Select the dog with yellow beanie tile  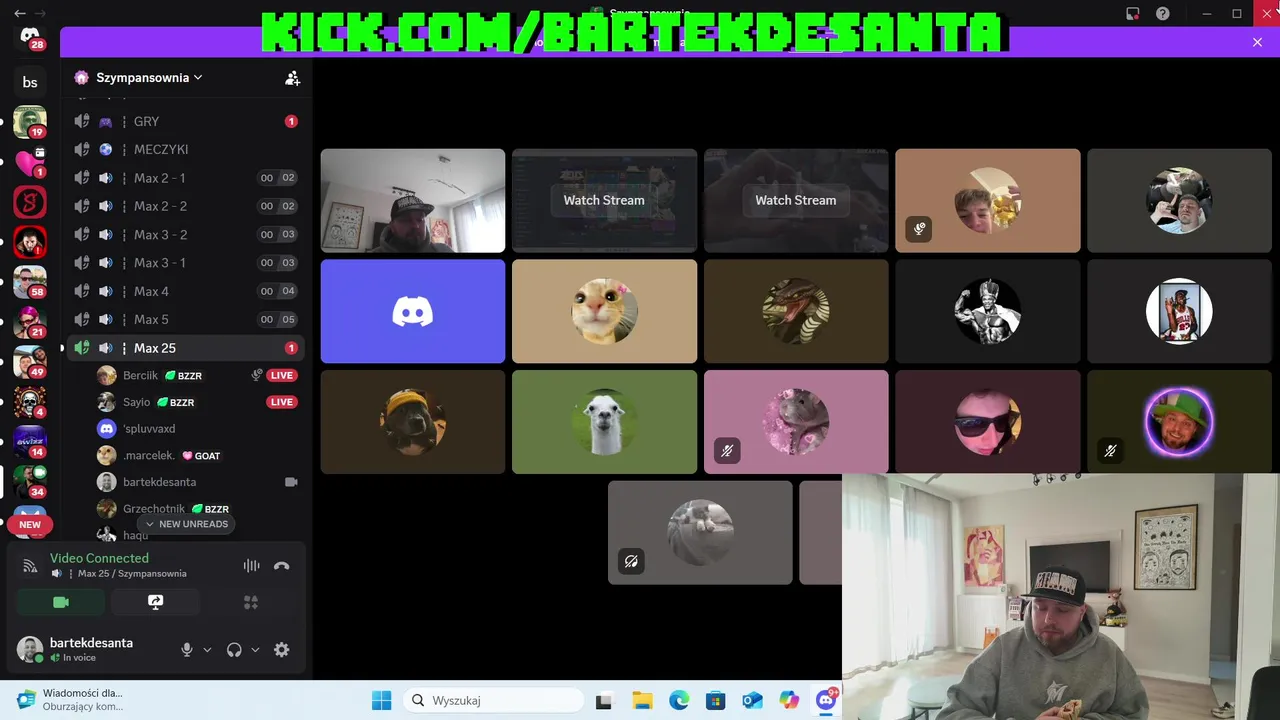(413, 422)
